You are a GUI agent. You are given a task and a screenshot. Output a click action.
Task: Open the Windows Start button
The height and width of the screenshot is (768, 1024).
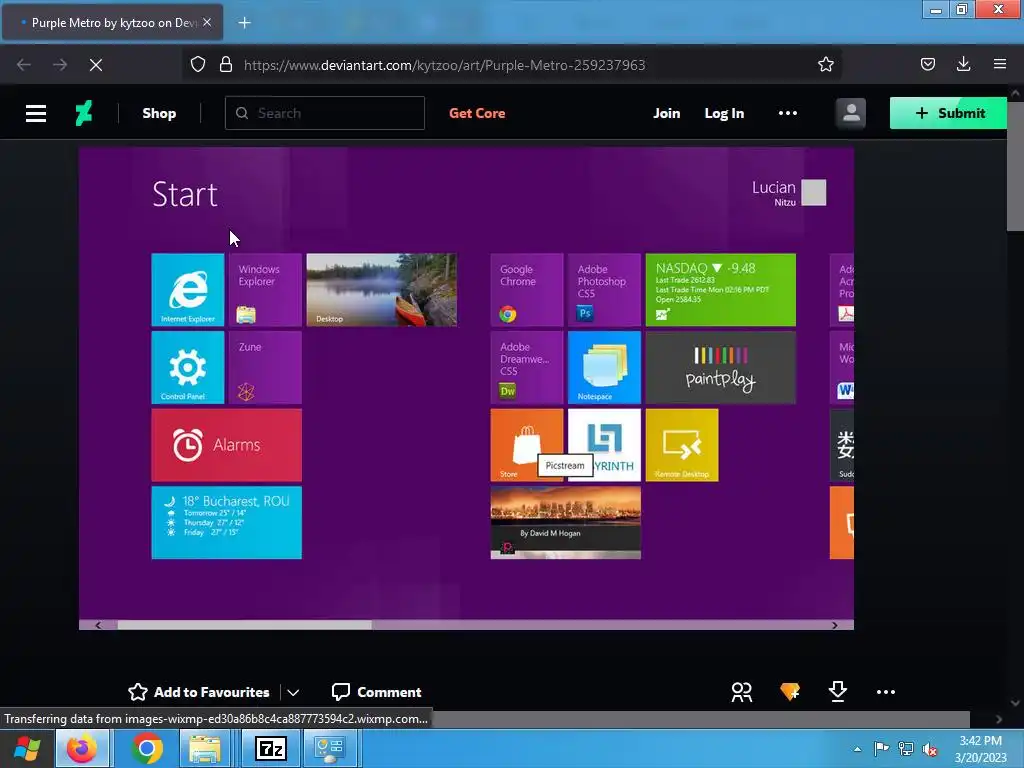coord(27,748)
